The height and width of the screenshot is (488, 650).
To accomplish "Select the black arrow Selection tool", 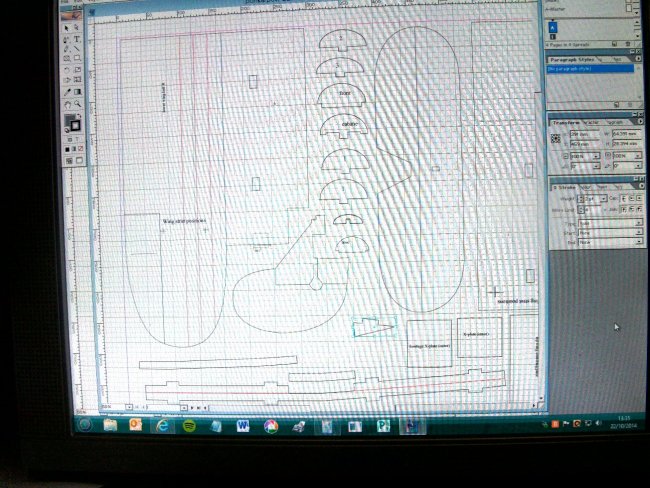I will coord(67,28).
